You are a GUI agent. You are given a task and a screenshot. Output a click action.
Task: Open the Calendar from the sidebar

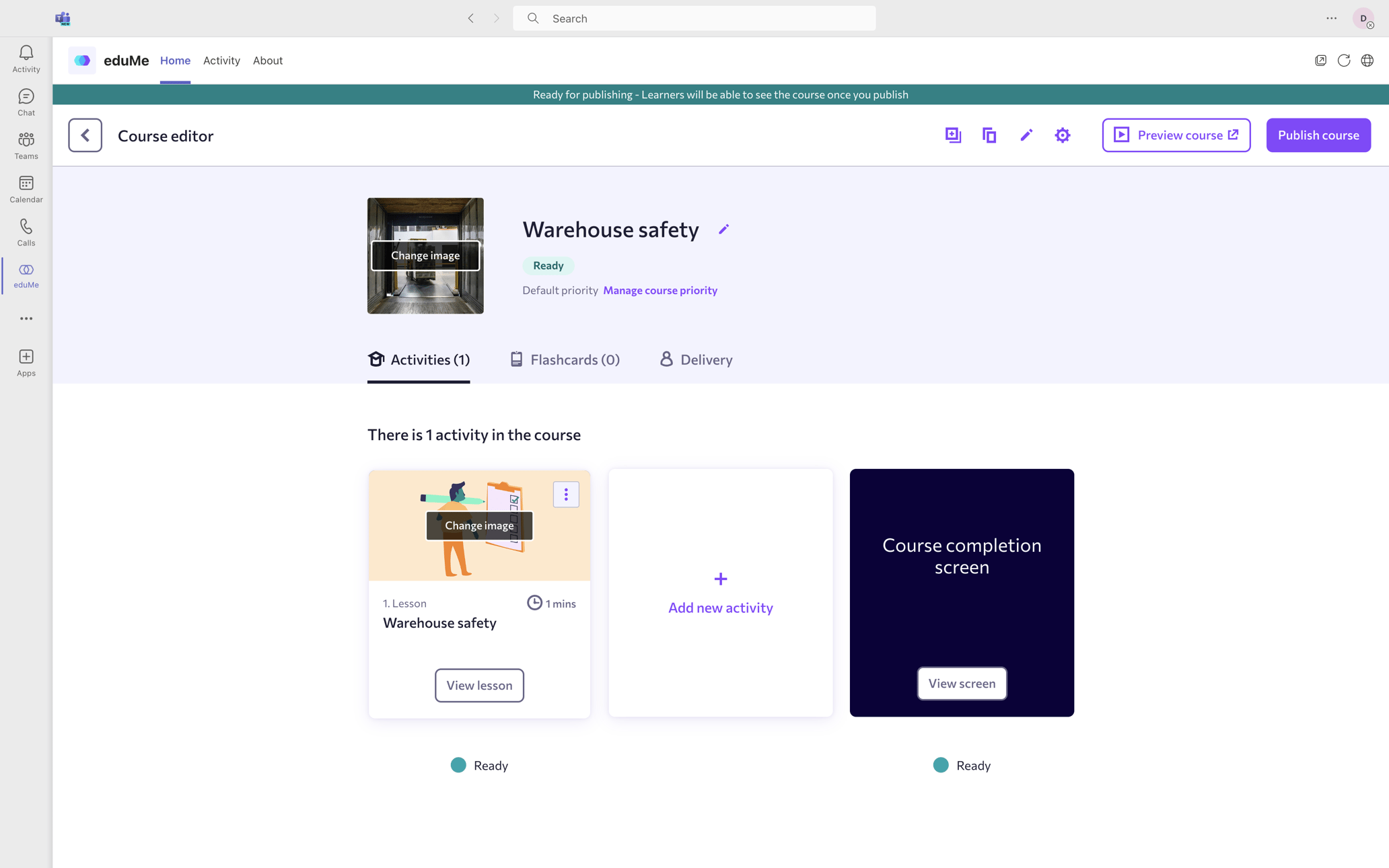26,188
